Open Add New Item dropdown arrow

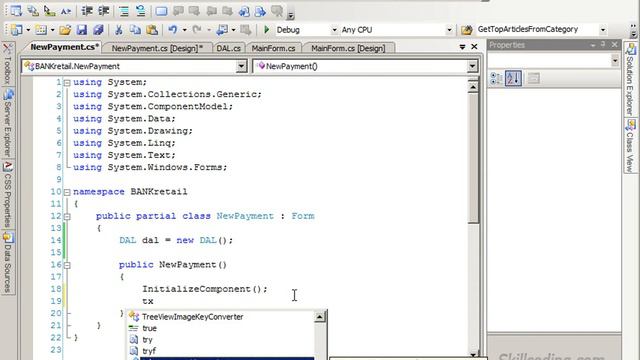click(52, 30)
